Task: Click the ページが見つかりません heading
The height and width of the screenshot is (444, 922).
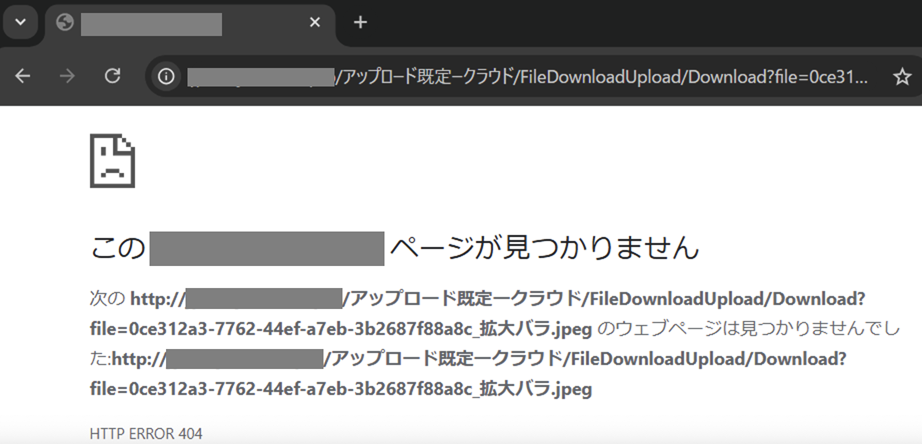Action: pyautogui.click(x=543, y=248)
